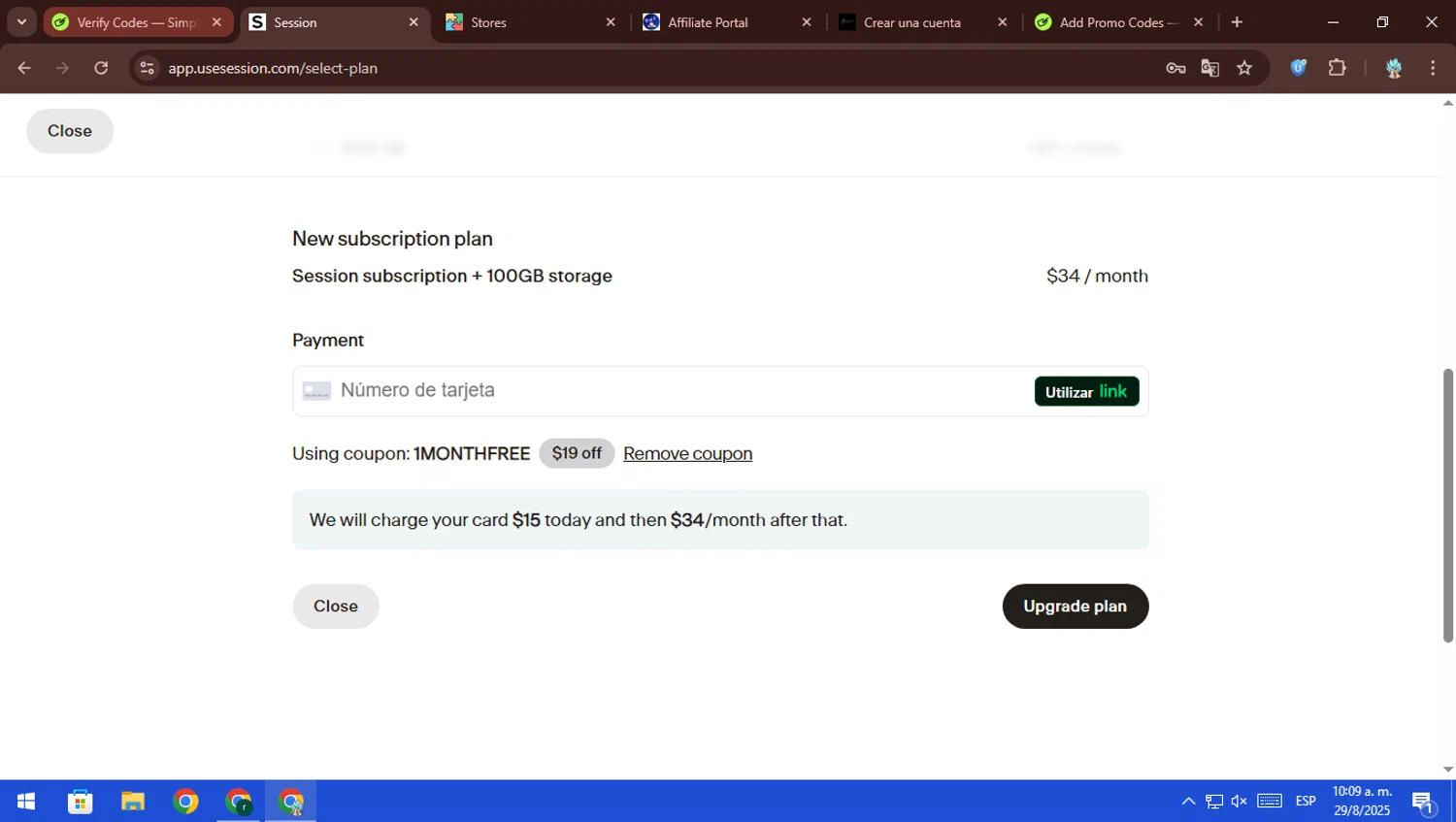Screen dimensions: 1456x822
Task: Go back to the previous page
Action: [24, 68]
